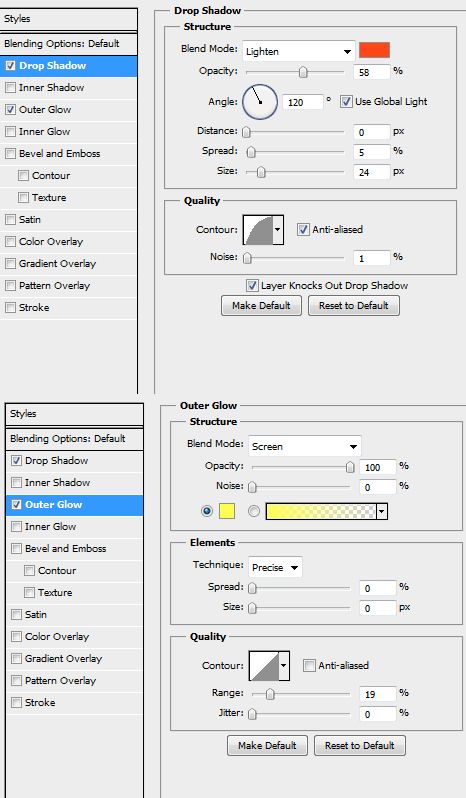Open the Drop Shadow Blend Mode dropdown
Screen dimensions: 466x798
click(299, 51)
